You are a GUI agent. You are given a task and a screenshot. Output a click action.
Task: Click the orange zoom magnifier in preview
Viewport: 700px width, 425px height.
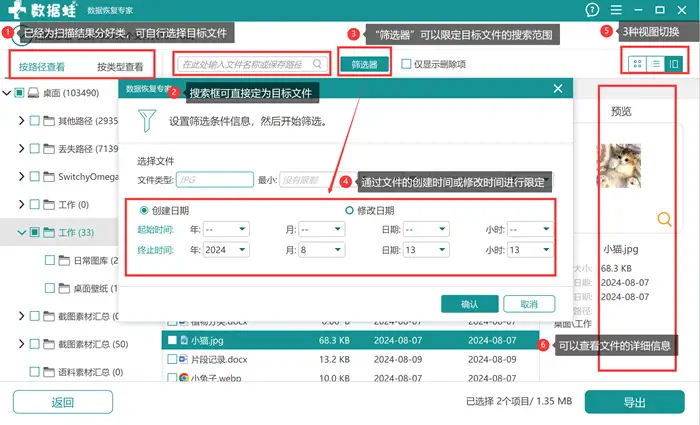coord(664,219)
